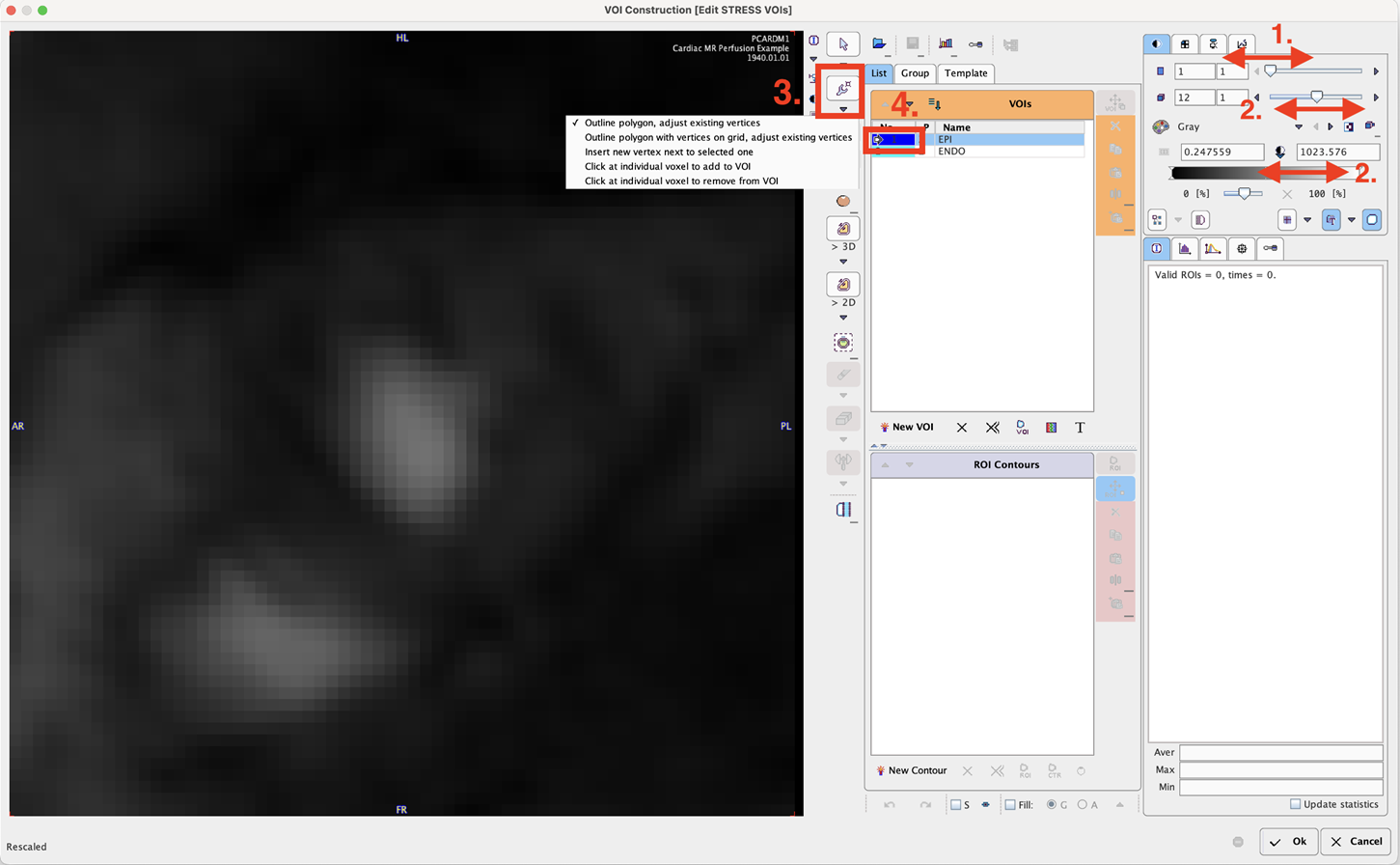Toggle the text annotation overlay button

point(1331,220)
